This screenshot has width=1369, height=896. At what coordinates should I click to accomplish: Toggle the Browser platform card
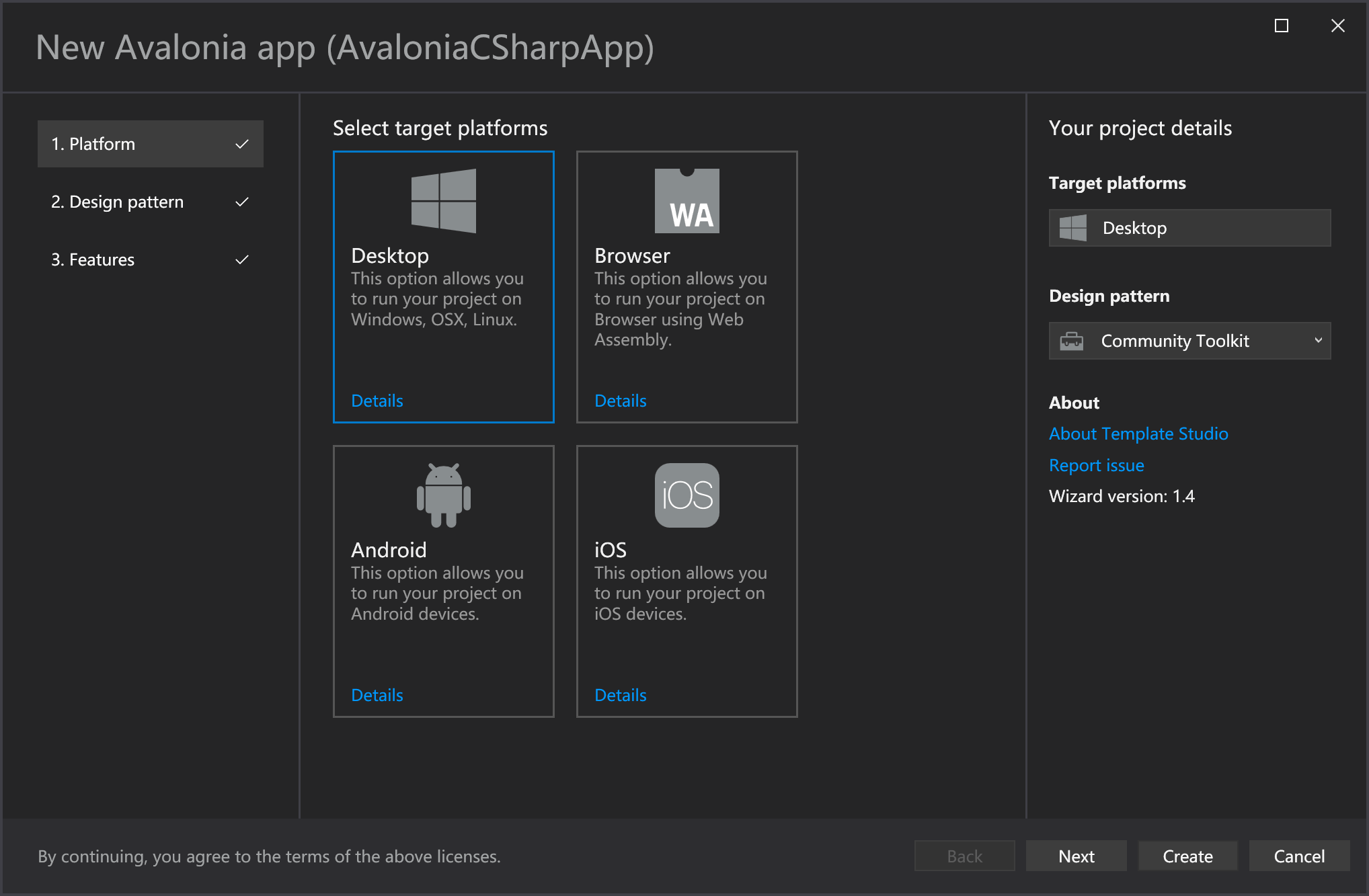687,287
